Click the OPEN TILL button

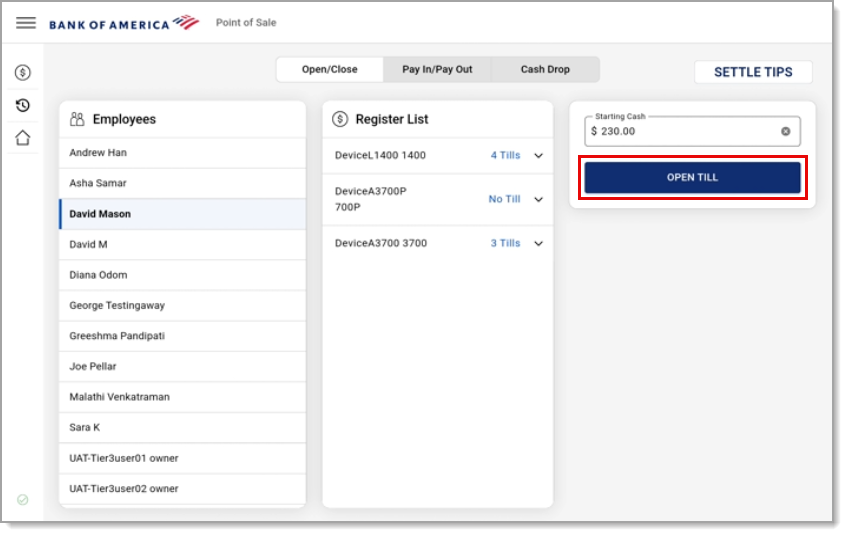point(692,177)
